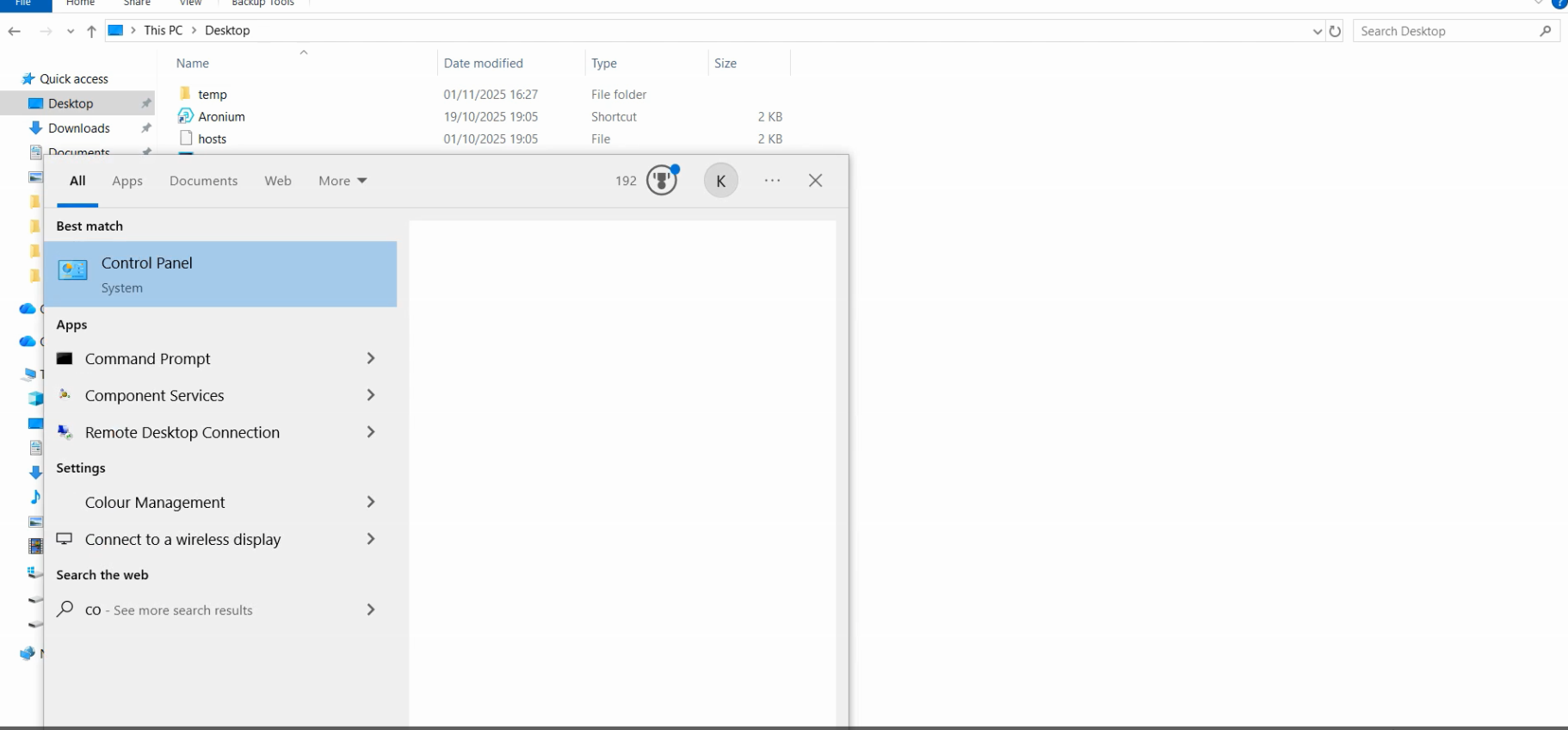Go back with the Explorer back arrow
Image resolution: width=1568 pixels, height=730 pixels.
pos(15,31)
